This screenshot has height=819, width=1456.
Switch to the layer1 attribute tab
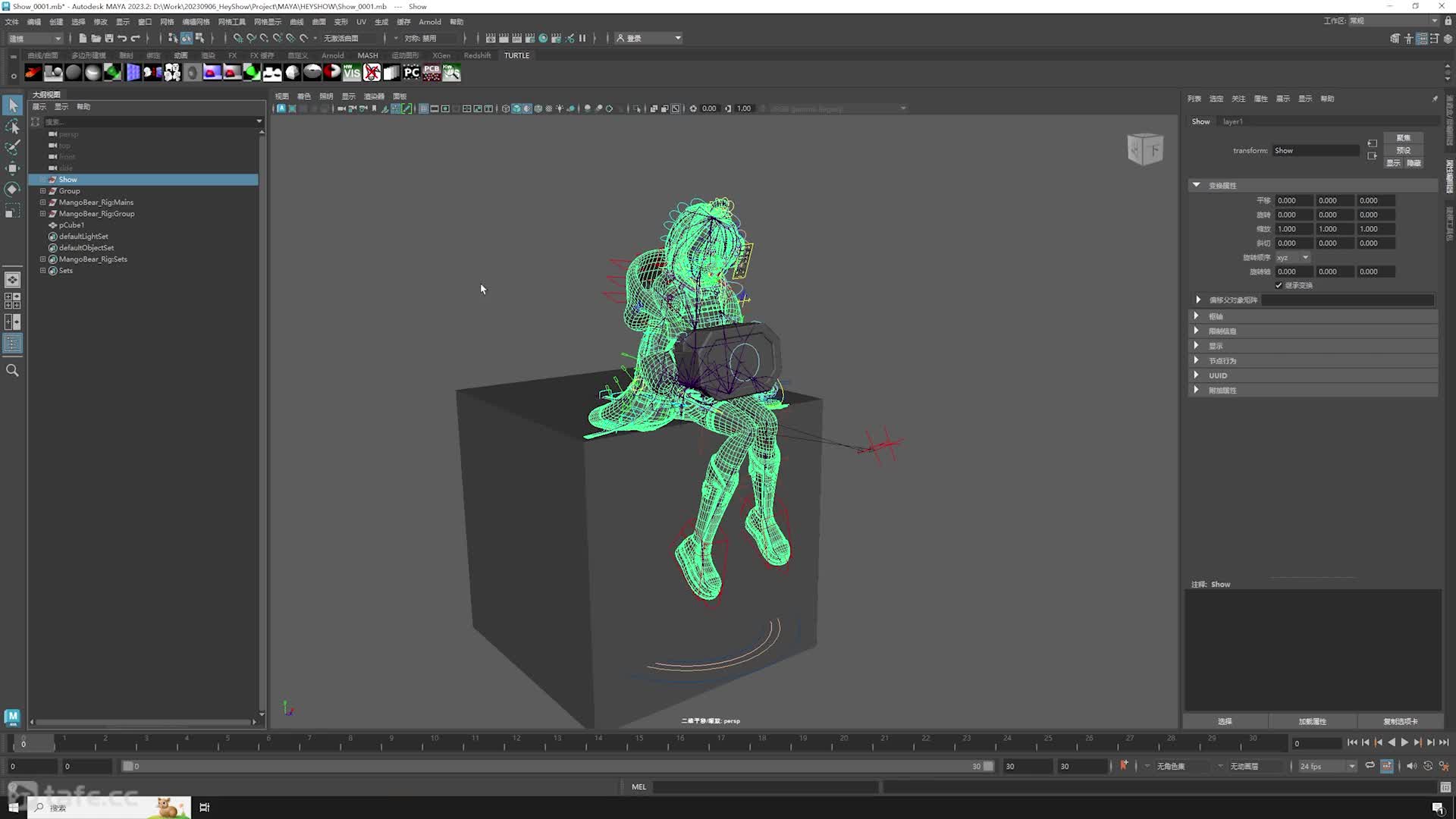tap(1233, 121)
